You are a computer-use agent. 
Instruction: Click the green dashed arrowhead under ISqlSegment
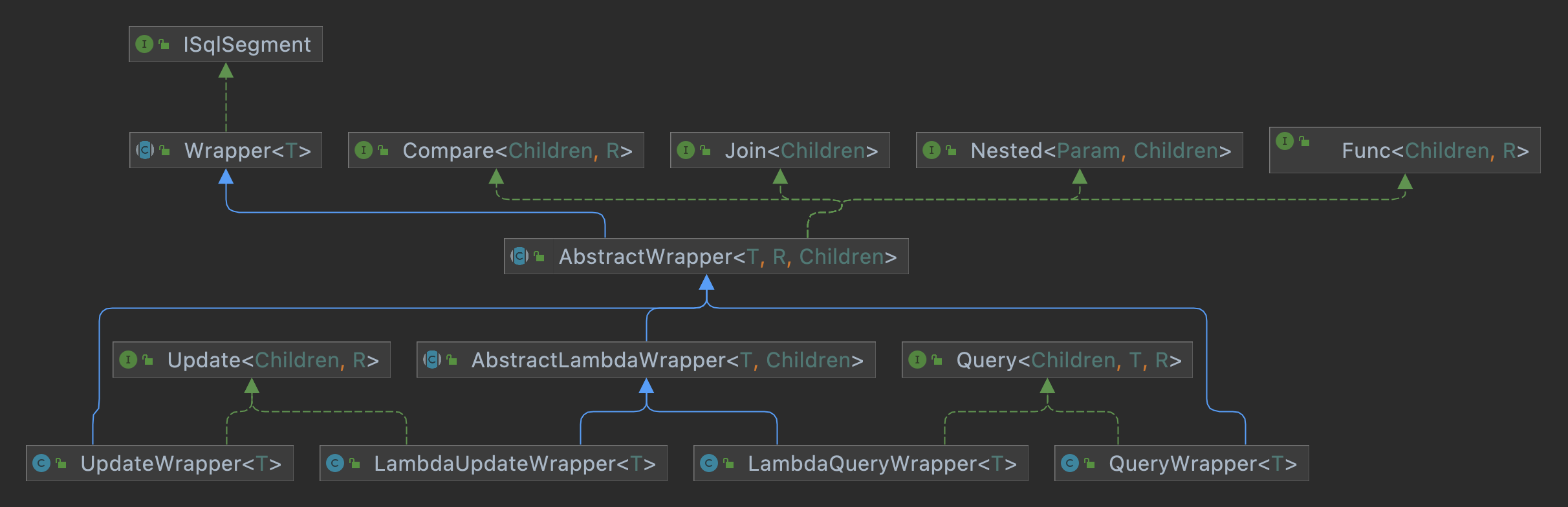[x=226, y=70]
